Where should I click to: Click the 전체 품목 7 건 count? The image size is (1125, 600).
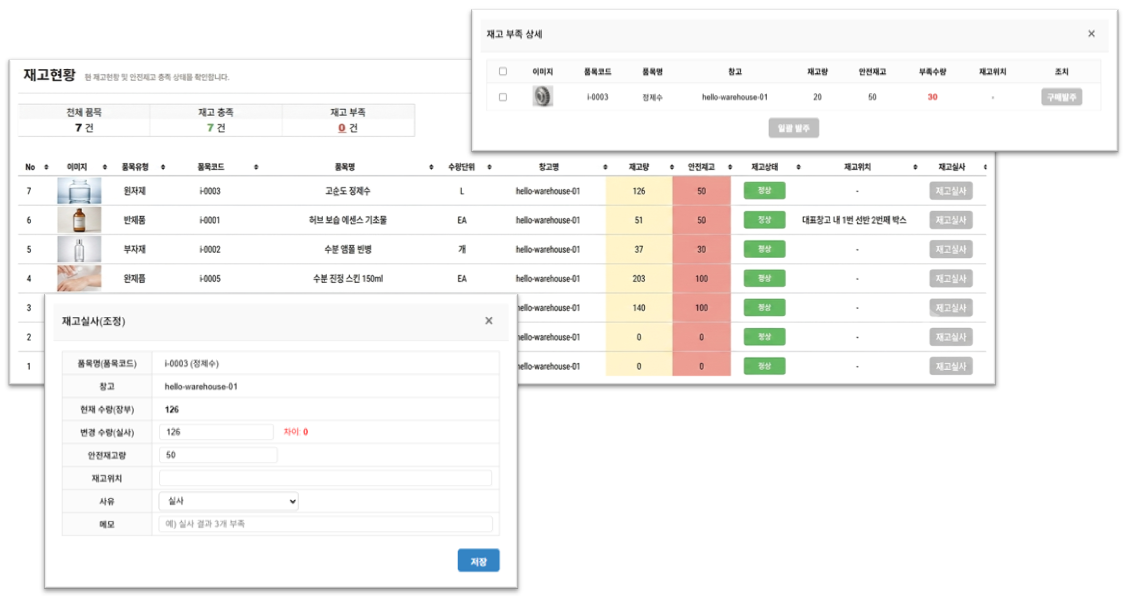point(84,128)
